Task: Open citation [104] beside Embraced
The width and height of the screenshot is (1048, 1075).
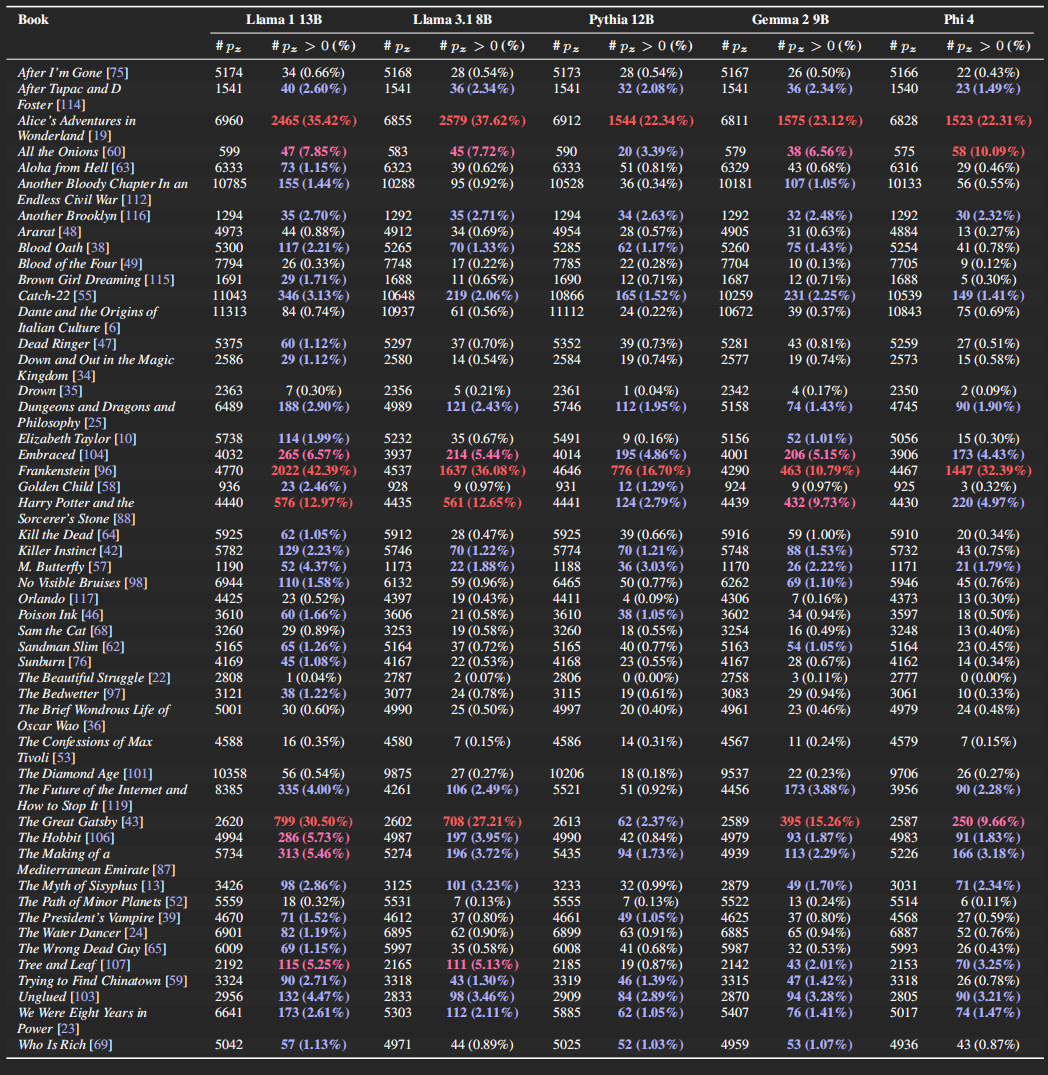Action: pos(93,455)
